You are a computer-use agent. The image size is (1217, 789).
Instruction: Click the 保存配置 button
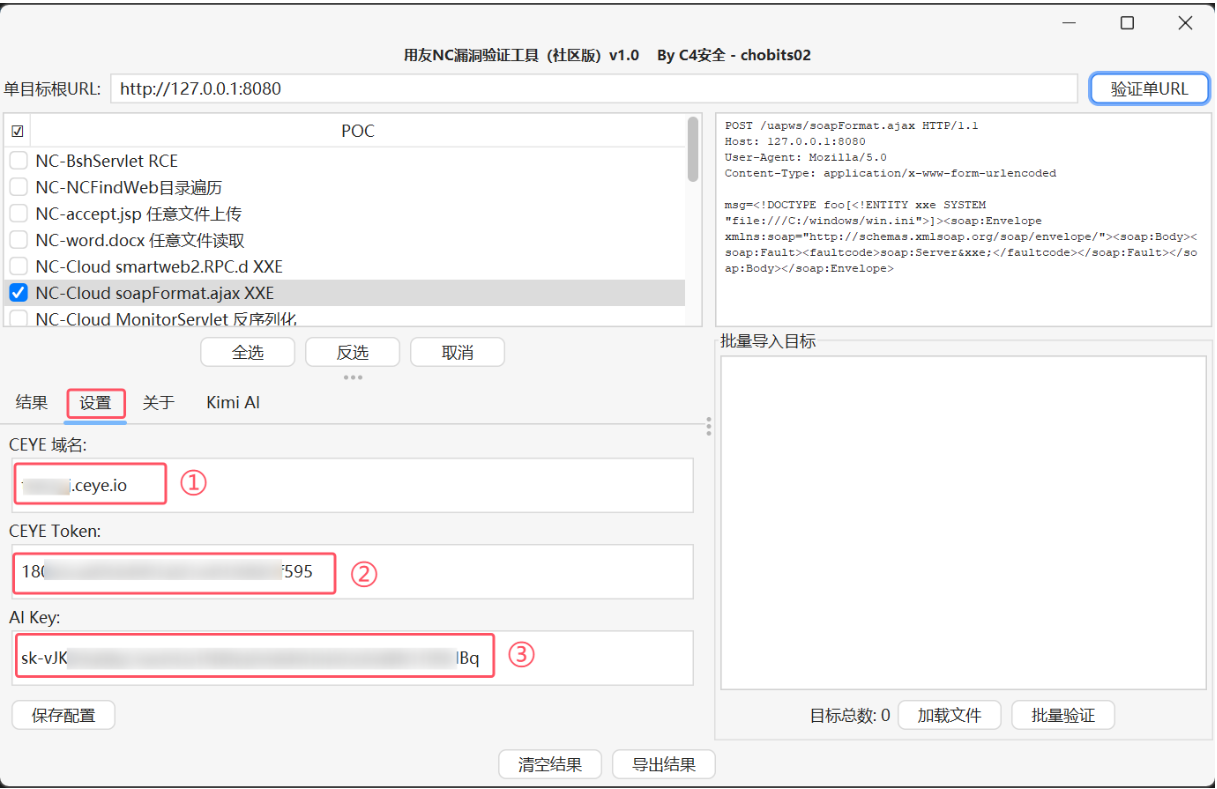(64, 716)
